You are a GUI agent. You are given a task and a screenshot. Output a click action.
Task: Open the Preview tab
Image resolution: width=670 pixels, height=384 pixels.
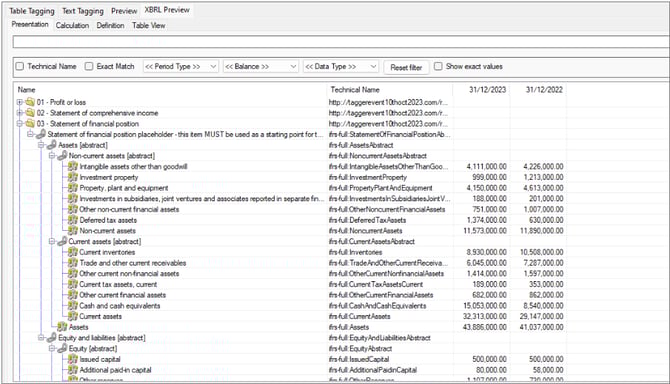(x=124, y=11)
